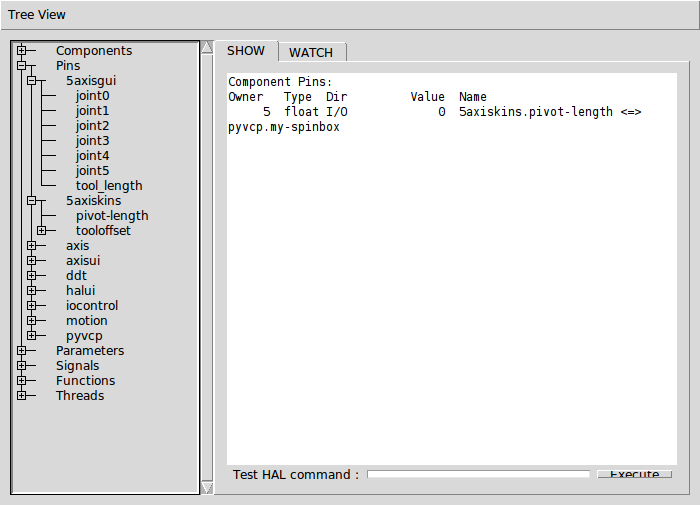This screenshot has height=505, width=700.
Task: Click the I/O direction value
Action: click(337, 112)
